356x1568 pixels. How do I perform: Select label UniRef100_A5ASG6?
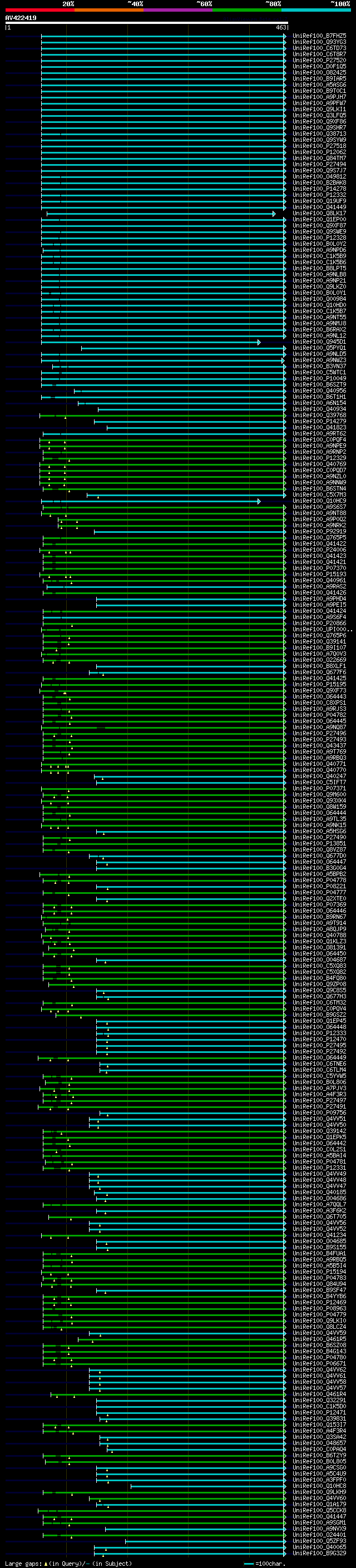319,85
